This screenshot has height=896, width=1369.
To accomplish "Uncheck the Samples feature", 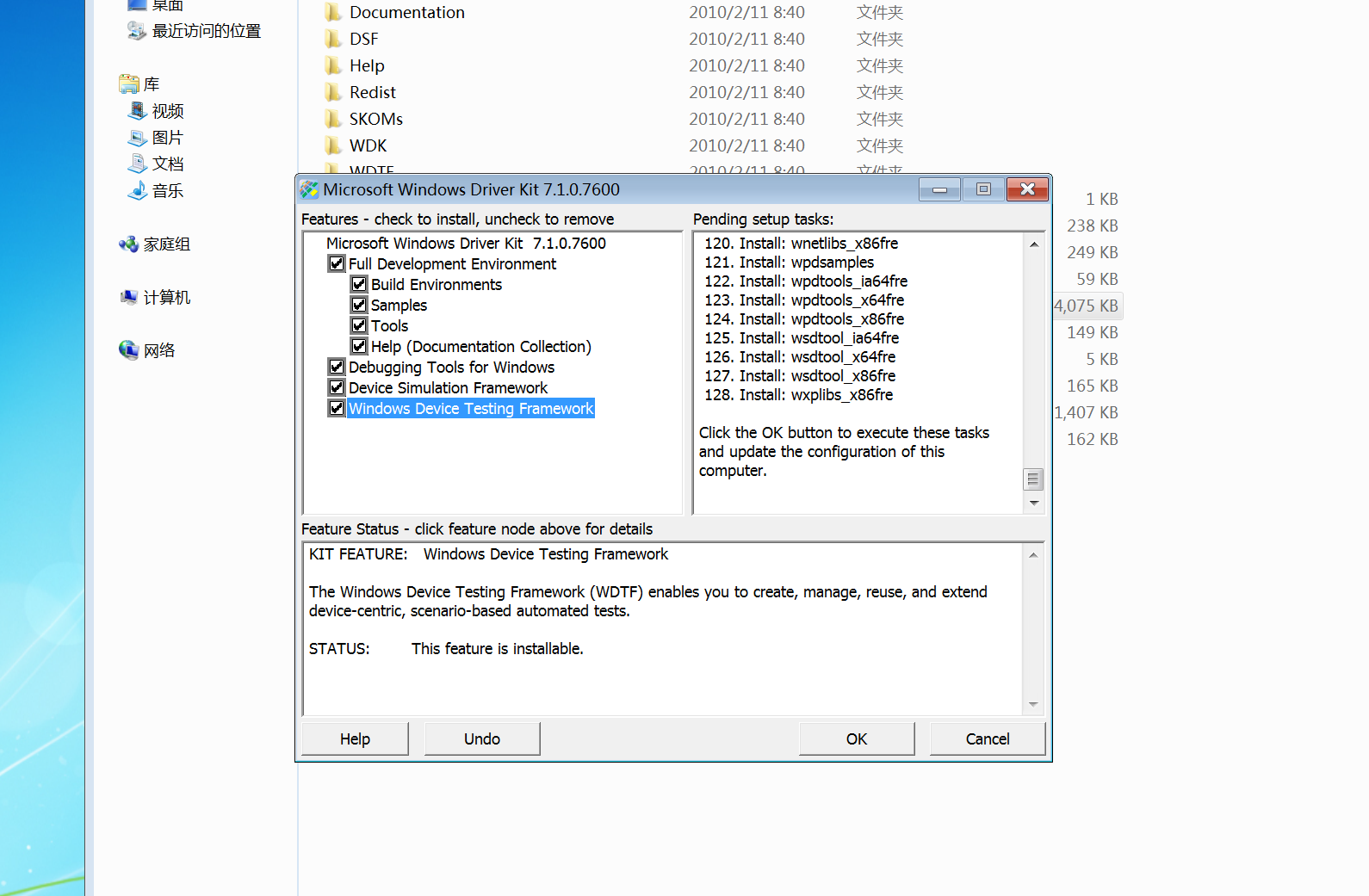I will pyautogui.click(x=359, y=305).
